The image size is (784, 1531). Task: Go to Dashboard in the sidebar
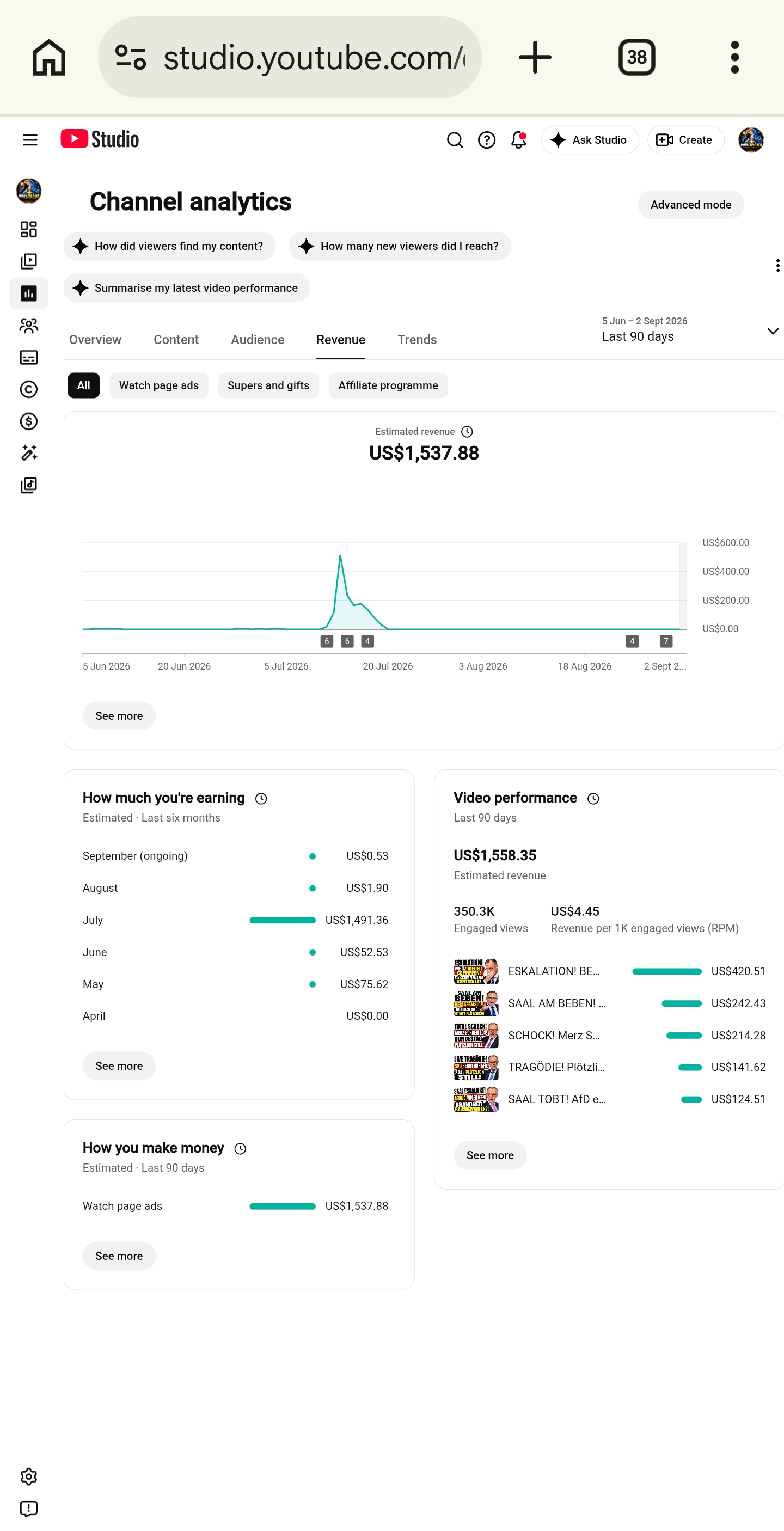point(28,229)
